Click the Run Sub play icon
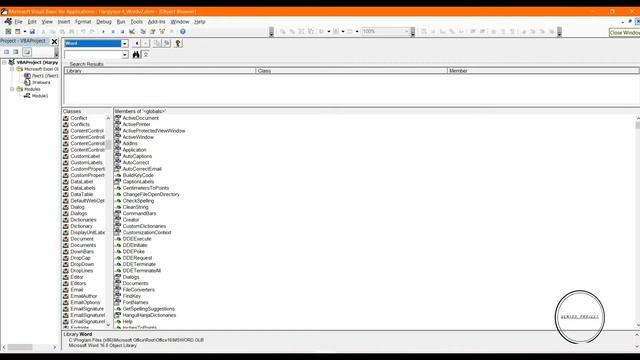640x360 pixels. click(x=103, y=31)
